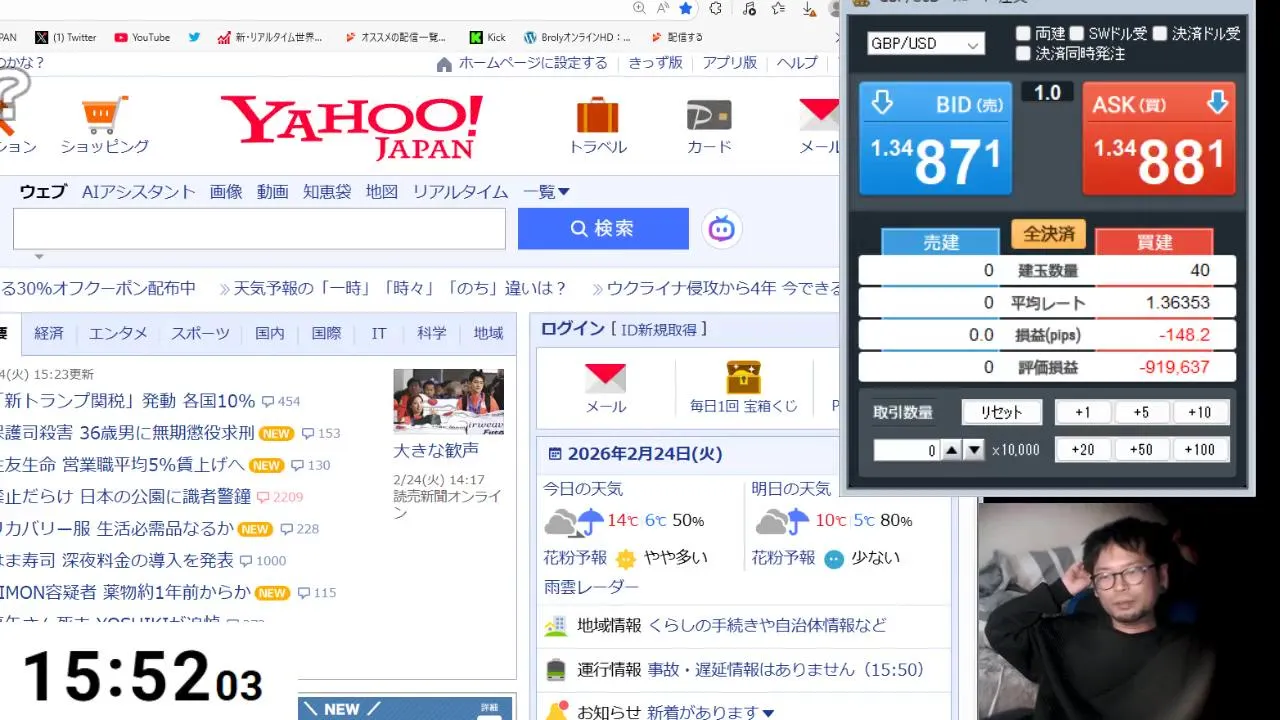Screen dimensions: 1280x720
Task: Add +5 to trade quantity
Action: (1141, 412)
